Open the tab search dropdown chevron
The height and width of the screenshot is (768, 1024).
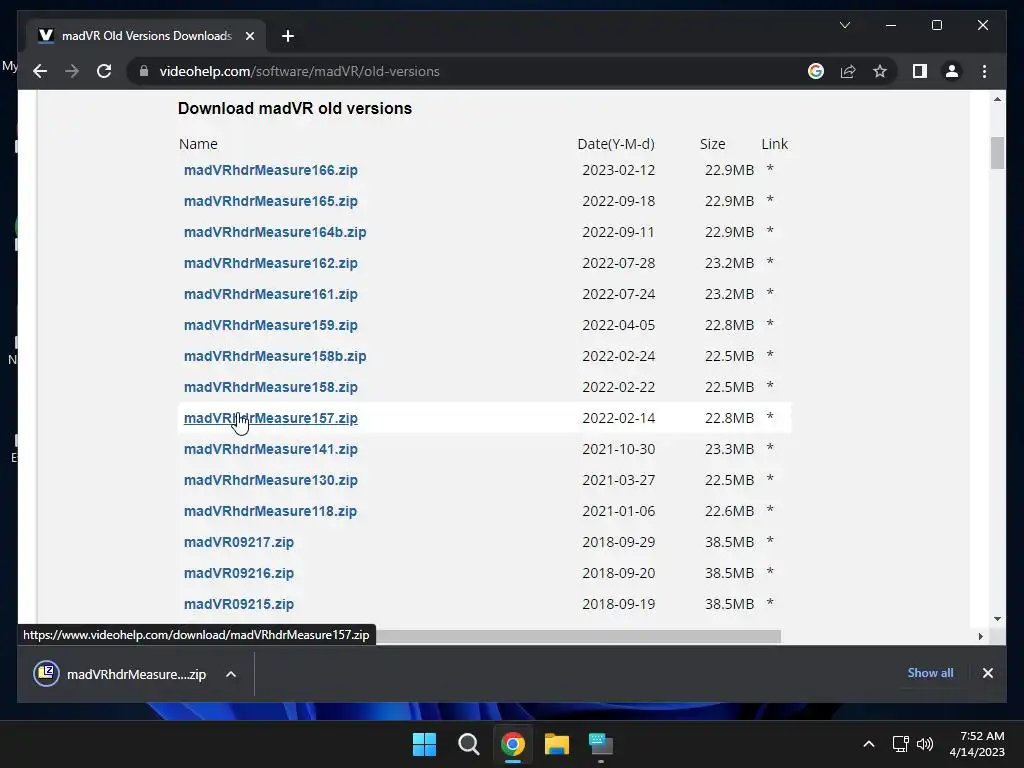pyautogui.click(x=844, y=25)
